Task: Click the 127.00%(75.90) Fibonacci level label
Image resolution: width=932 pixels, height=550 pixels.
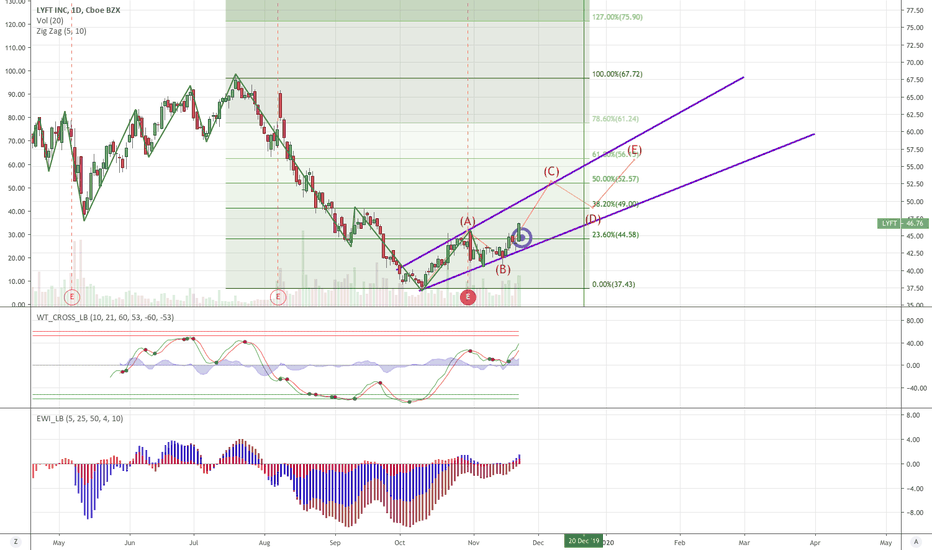Action: pyautogui.click(x=617, y=17)
